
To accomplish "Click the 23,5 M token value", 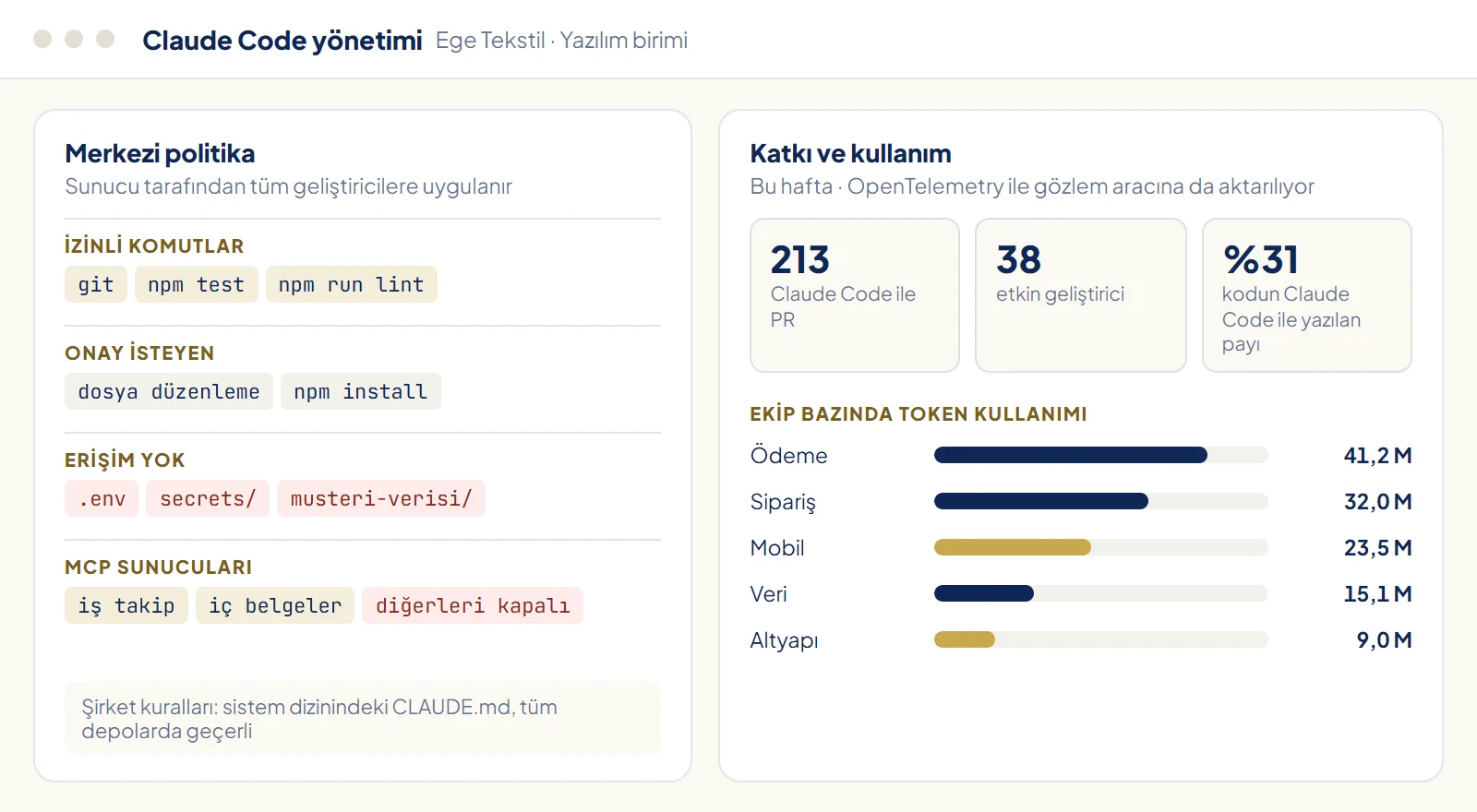I will point(1377,547).
